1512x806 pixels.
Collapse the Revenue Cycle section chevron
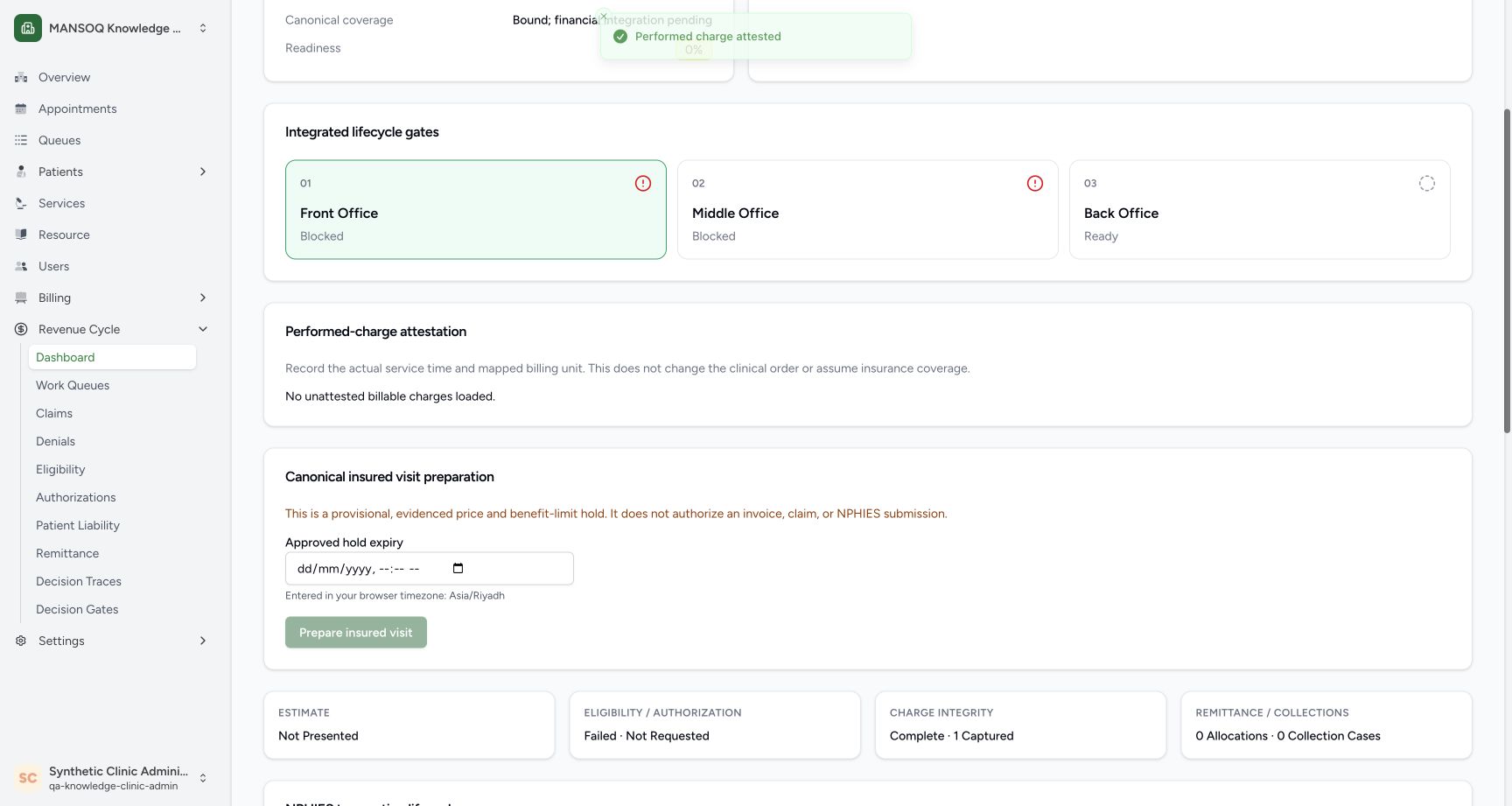[203, 329]
